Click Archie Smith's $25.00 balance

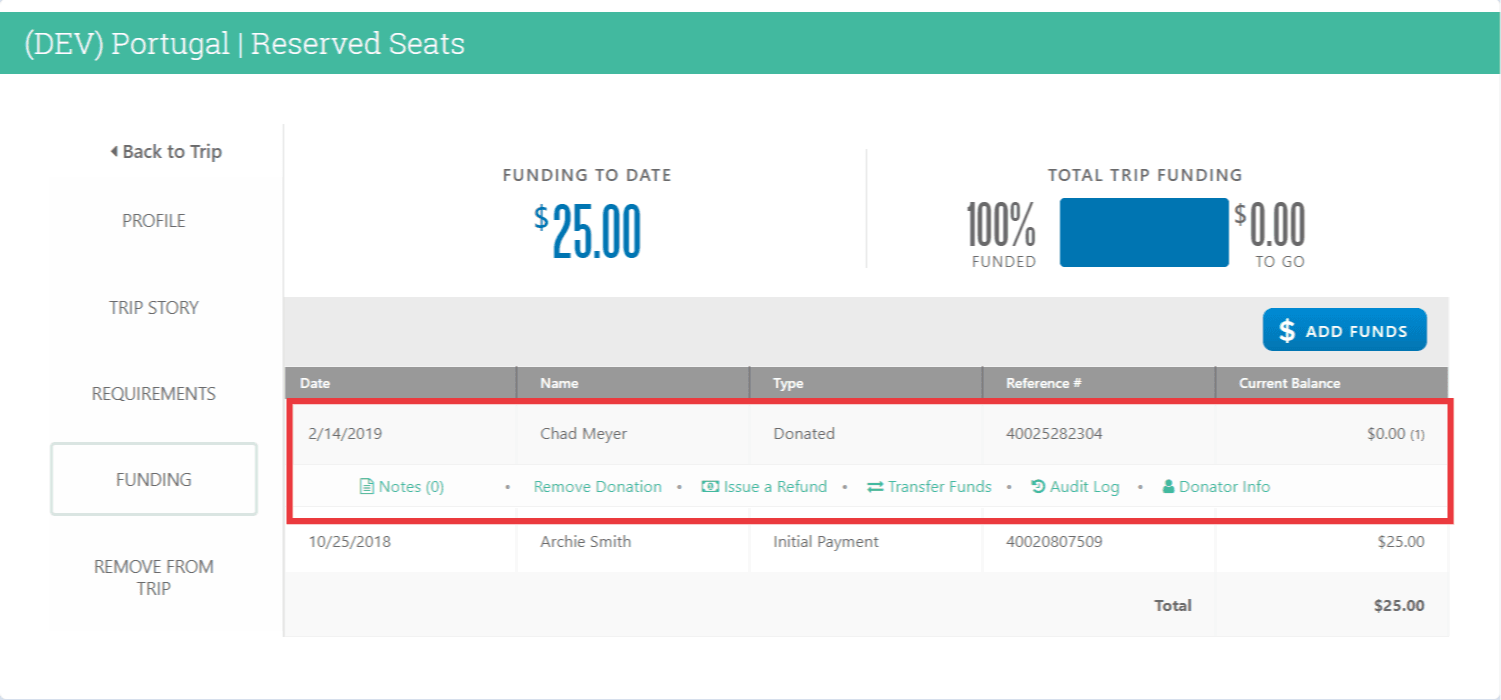[1401, 542]
